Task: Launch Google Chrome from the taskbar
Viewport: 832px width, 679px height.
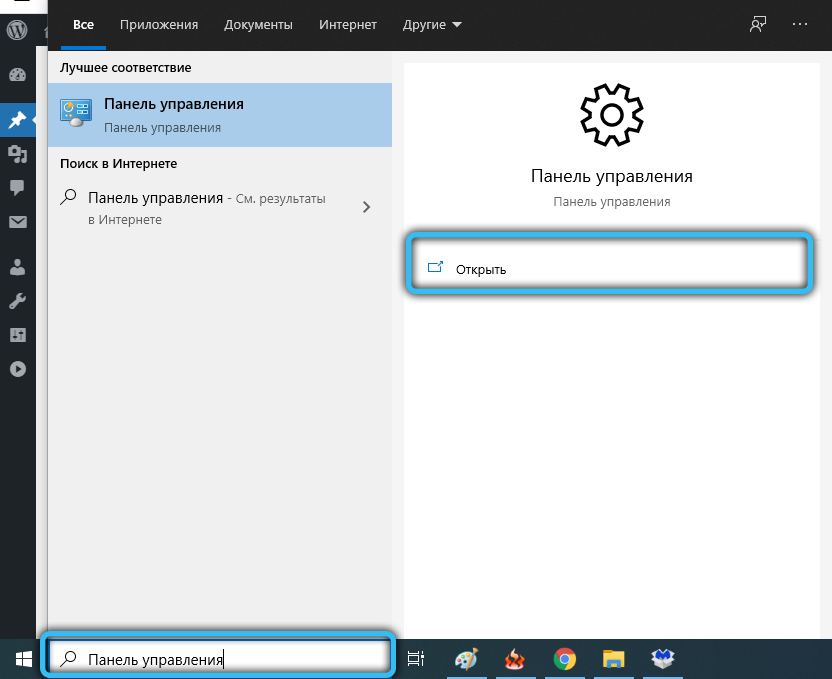Action: pos(565,658)
